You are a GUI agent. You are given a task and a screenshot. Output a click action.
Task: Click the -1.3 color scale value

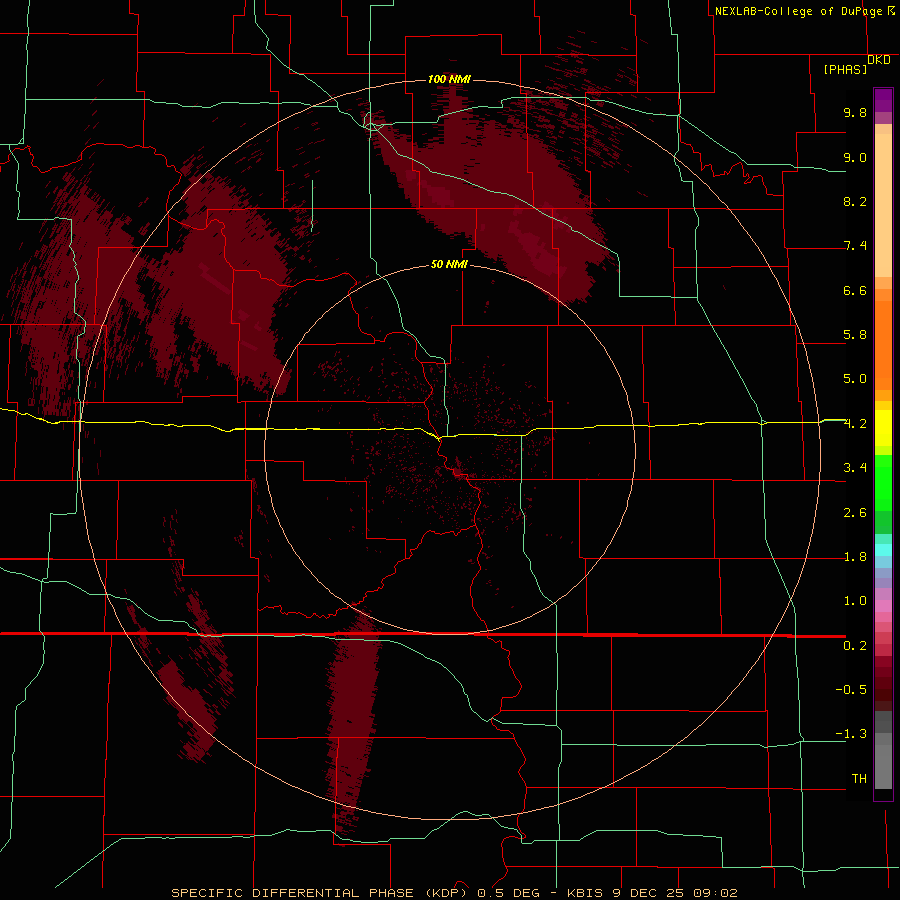point(851,734)
